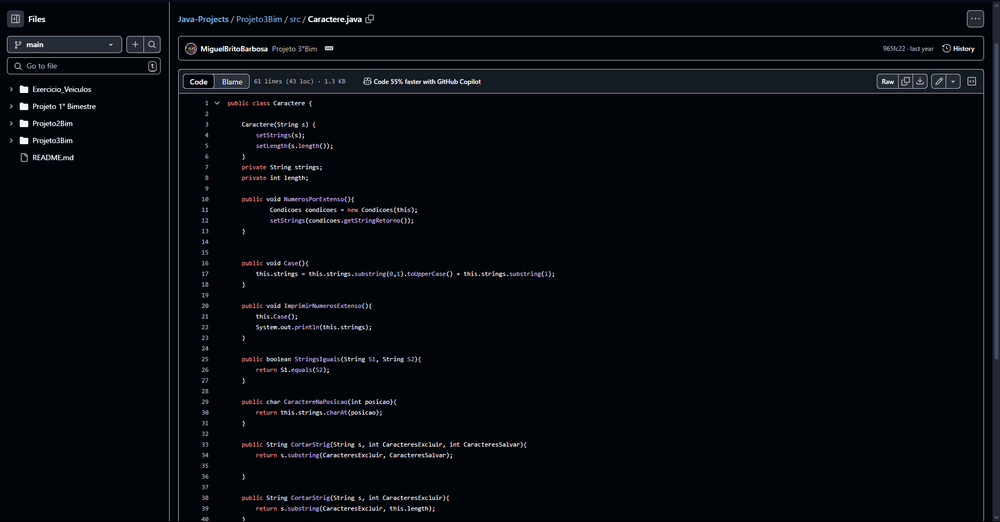Expand the Projeto2Bim folder chevron
The width and height of the screenshot is (1000, 522).
11,123
